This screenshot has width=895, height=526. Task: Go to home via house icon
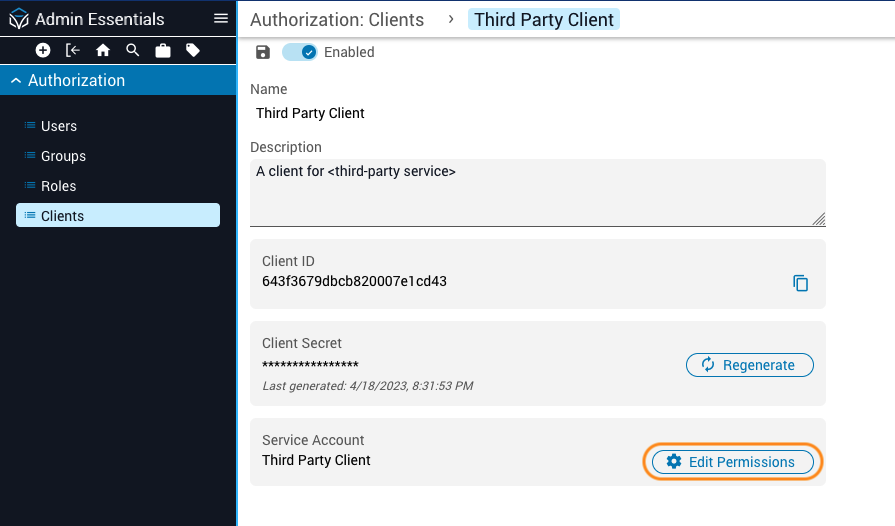click(x=102, y=50)
